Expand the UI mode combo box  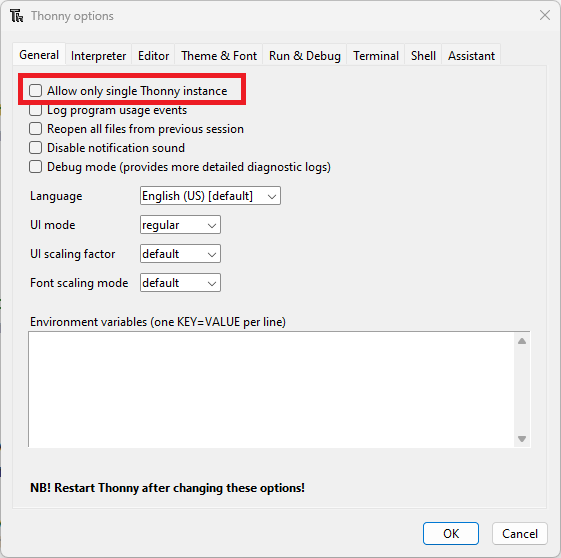pos(180,225)
